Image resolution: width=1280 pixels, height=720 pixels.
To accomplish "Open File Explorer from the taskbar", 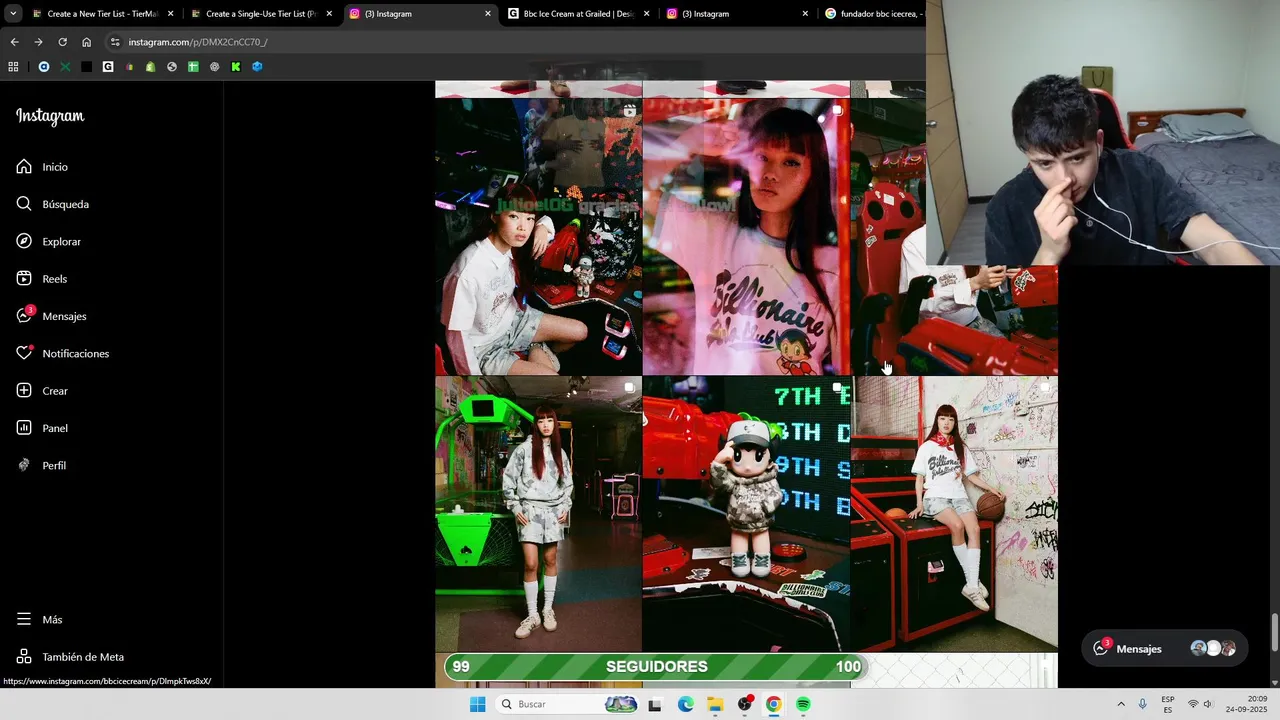I will [715, 704].
